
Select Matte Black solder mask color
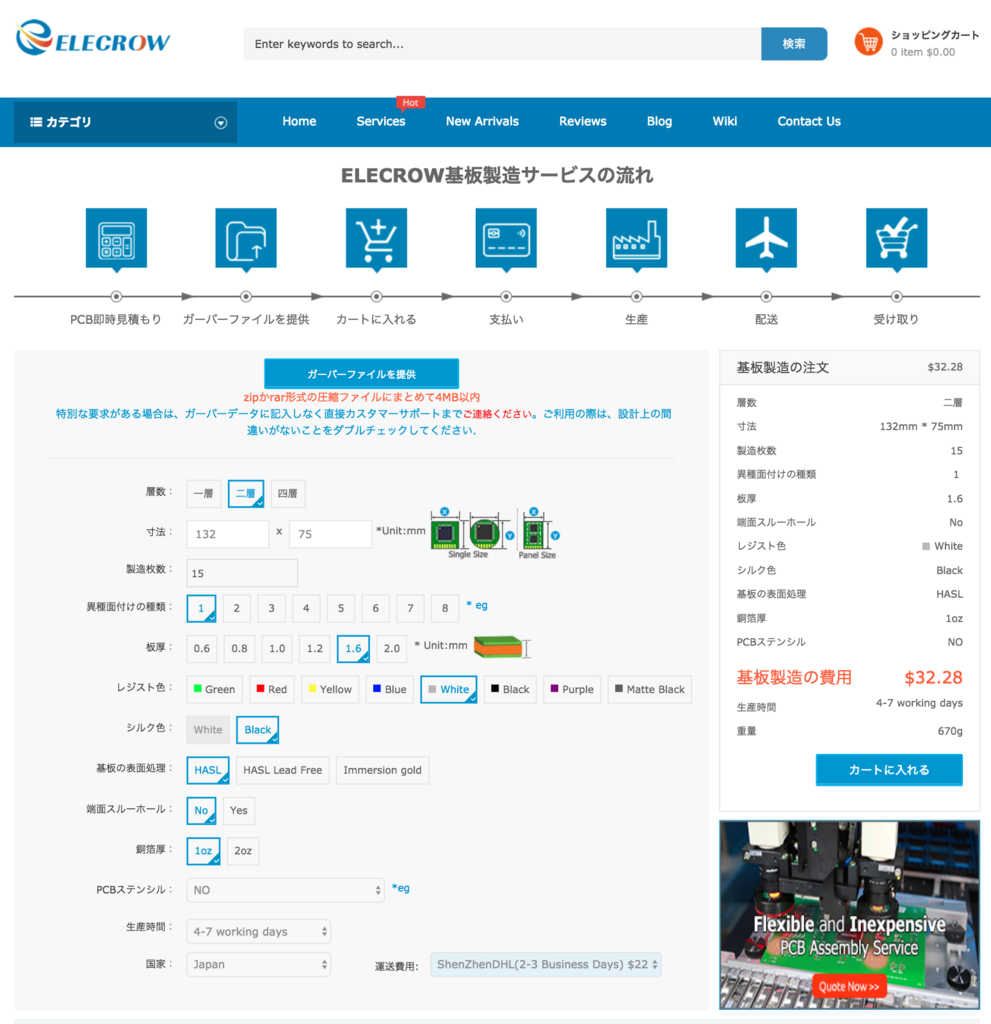(649, 689)
